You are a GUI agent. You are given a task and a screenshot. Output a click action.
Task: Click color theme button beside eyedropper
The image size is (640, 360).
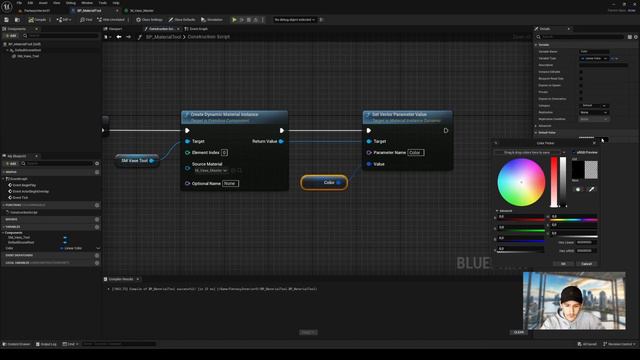click(578, 189)
